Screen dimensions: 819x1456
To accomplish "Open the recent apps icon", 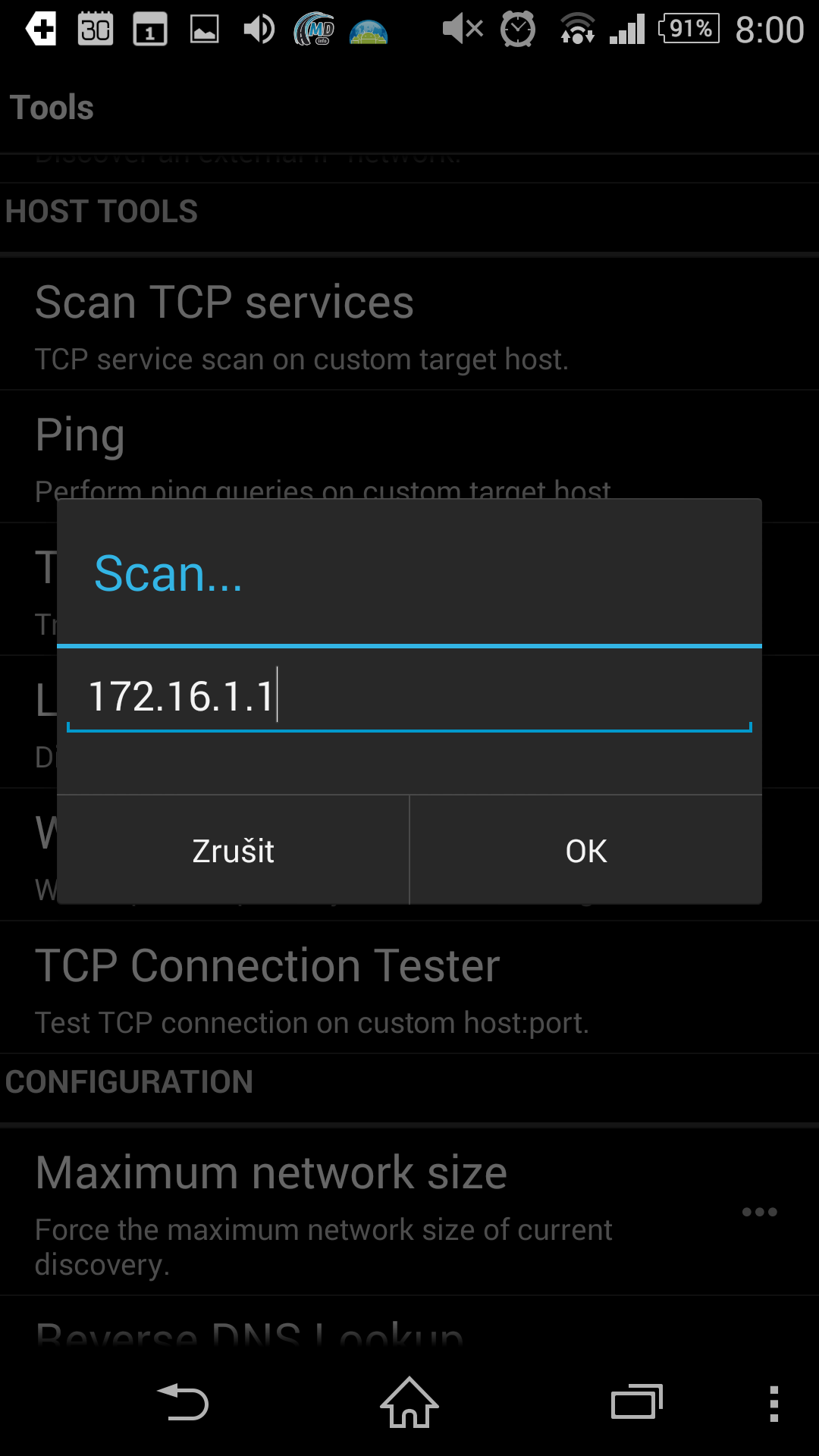I will tap(637, 1402).
